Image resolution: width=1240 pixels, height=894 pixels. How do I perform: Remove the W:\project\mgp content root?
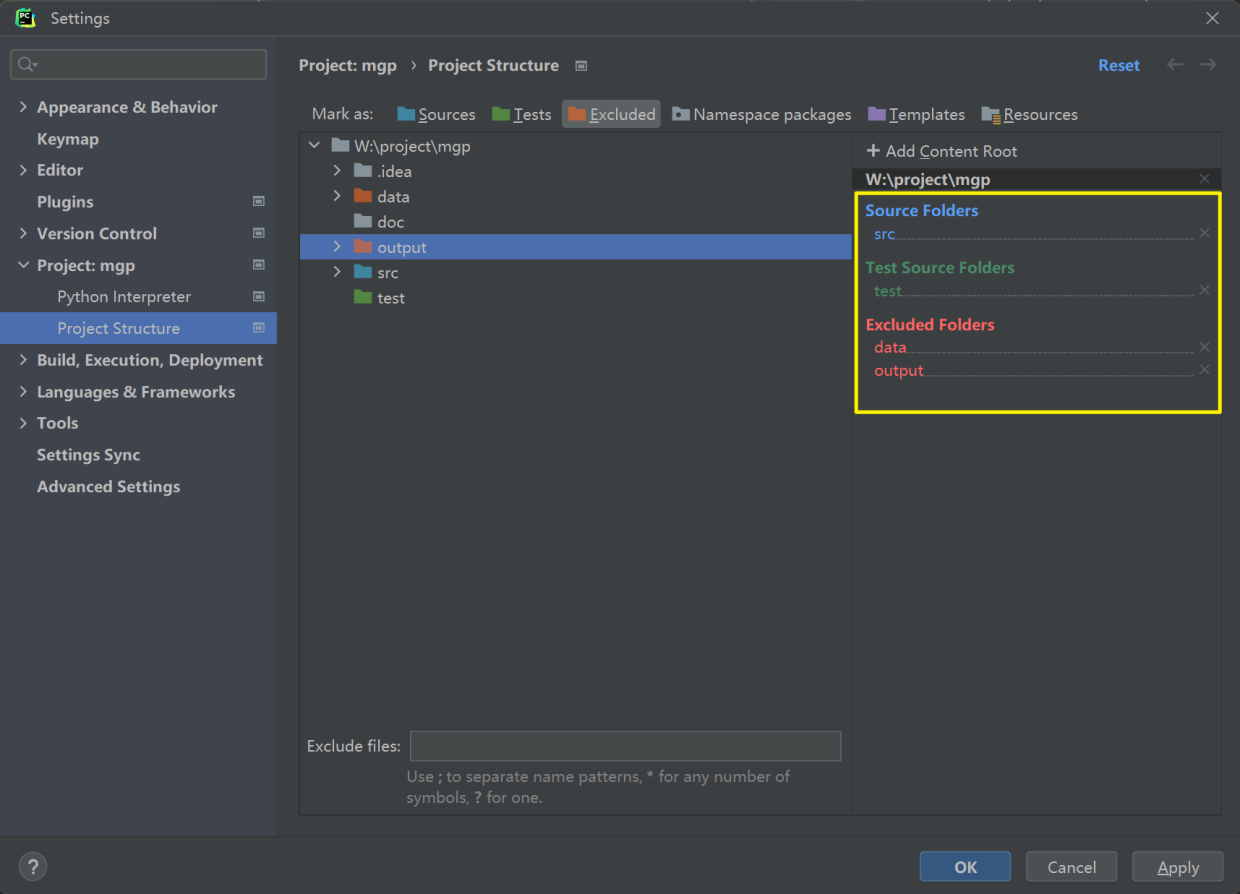(1204, 178)
